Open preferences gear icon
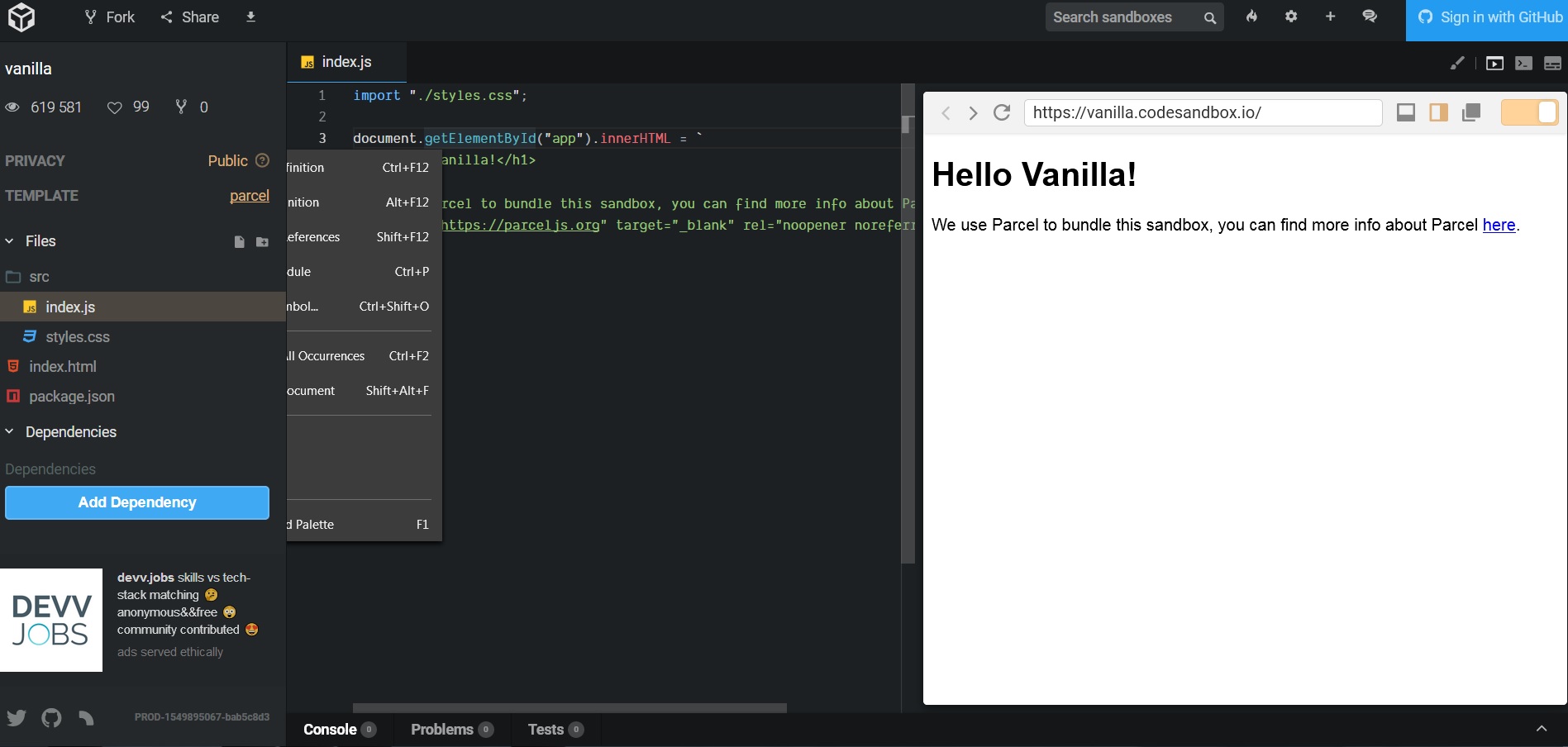Viewport: 1568px width, 747px height. 1291,17
